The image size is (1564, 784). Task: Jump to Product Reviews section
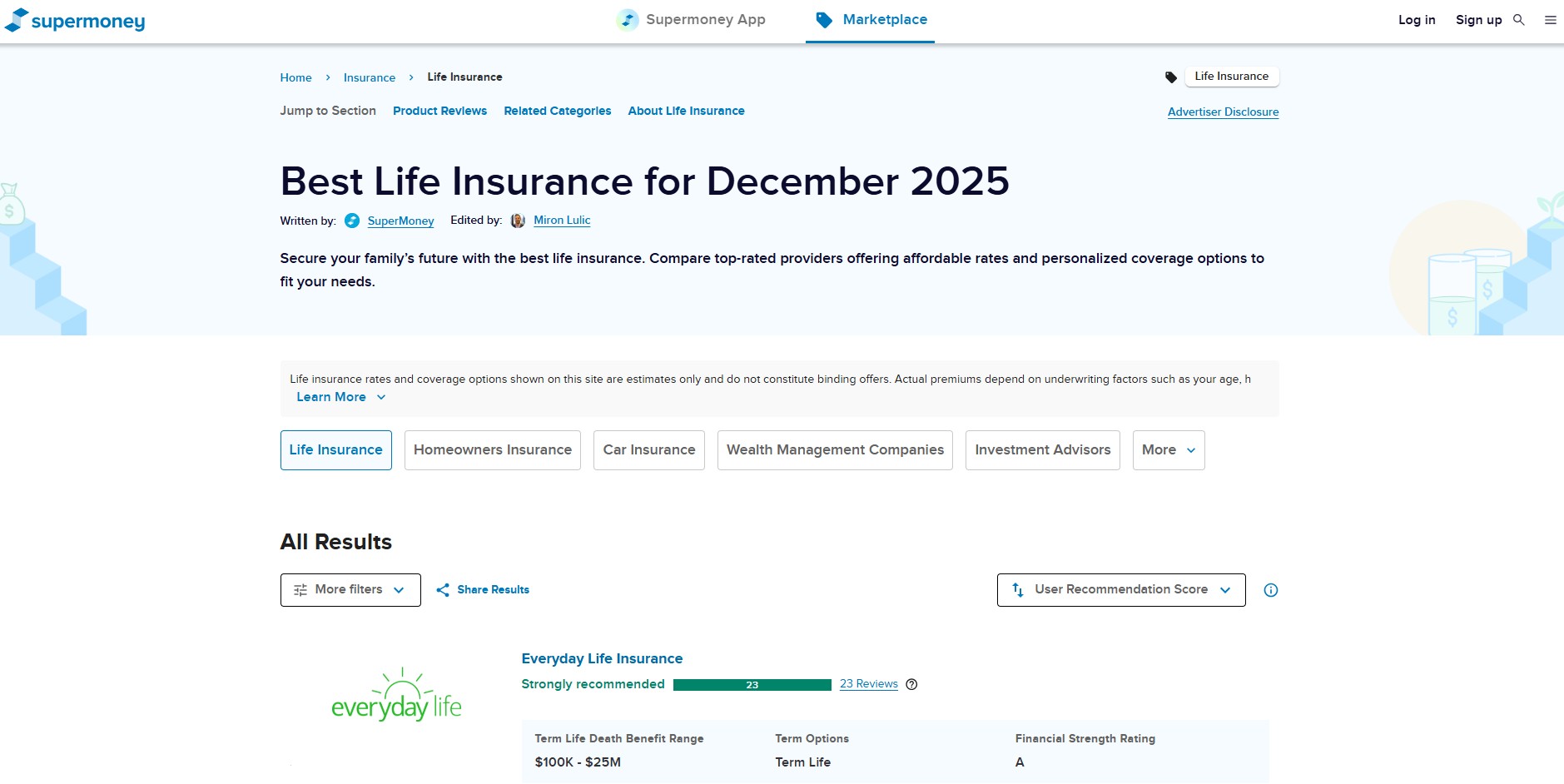coord(439,111)
